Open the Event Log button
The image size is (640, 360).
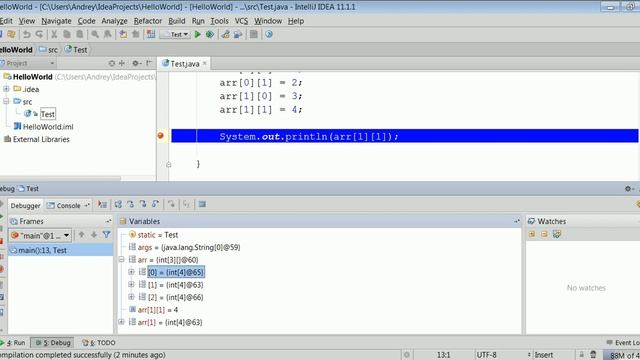click(623, 343)
